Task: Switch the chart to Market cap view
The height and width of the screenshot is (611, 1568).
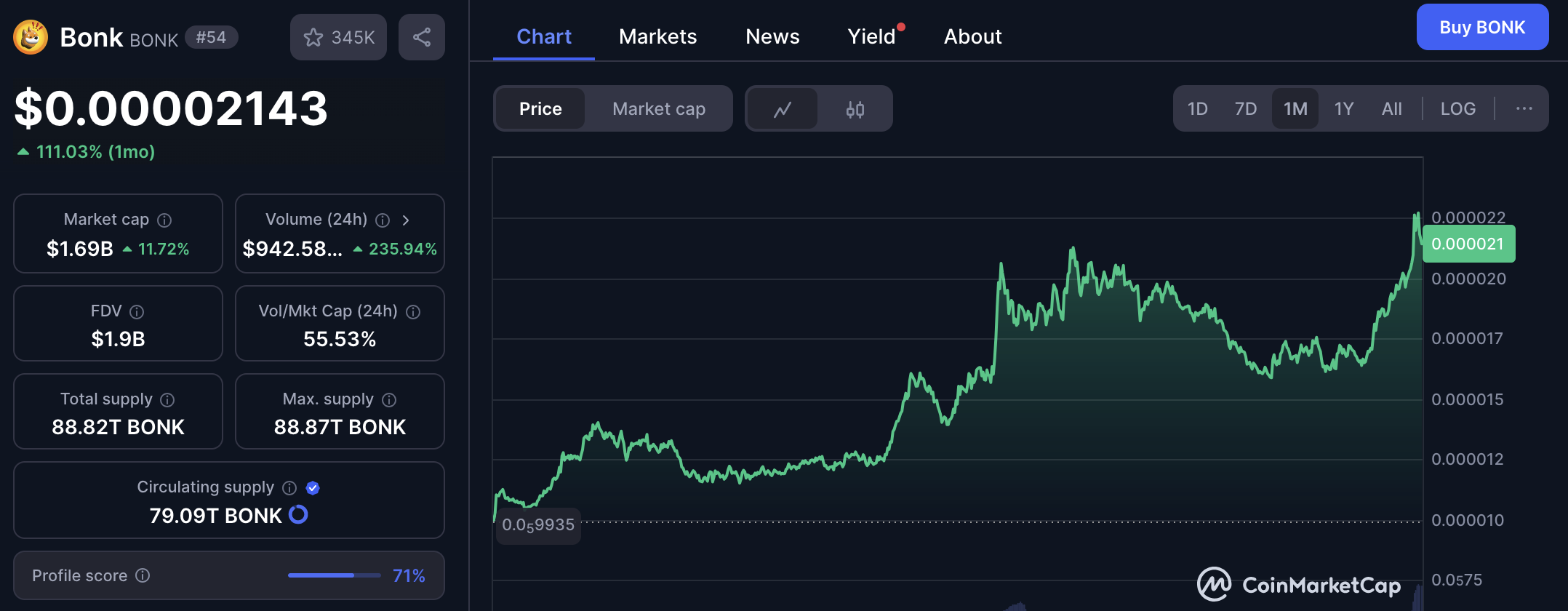Action: (x=658, y=108)
